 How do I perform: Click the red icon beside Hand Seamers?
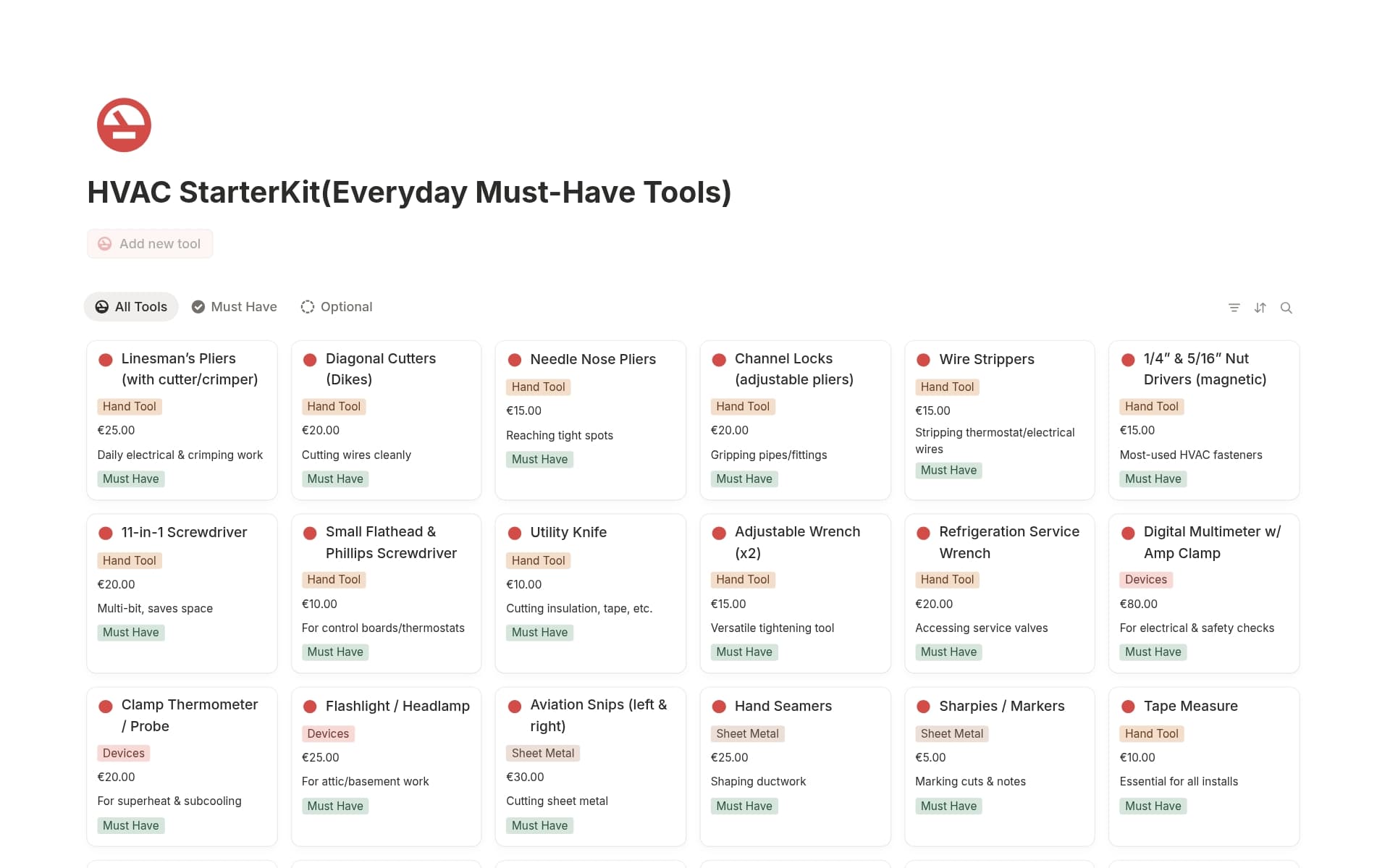(x=719, y=707)
